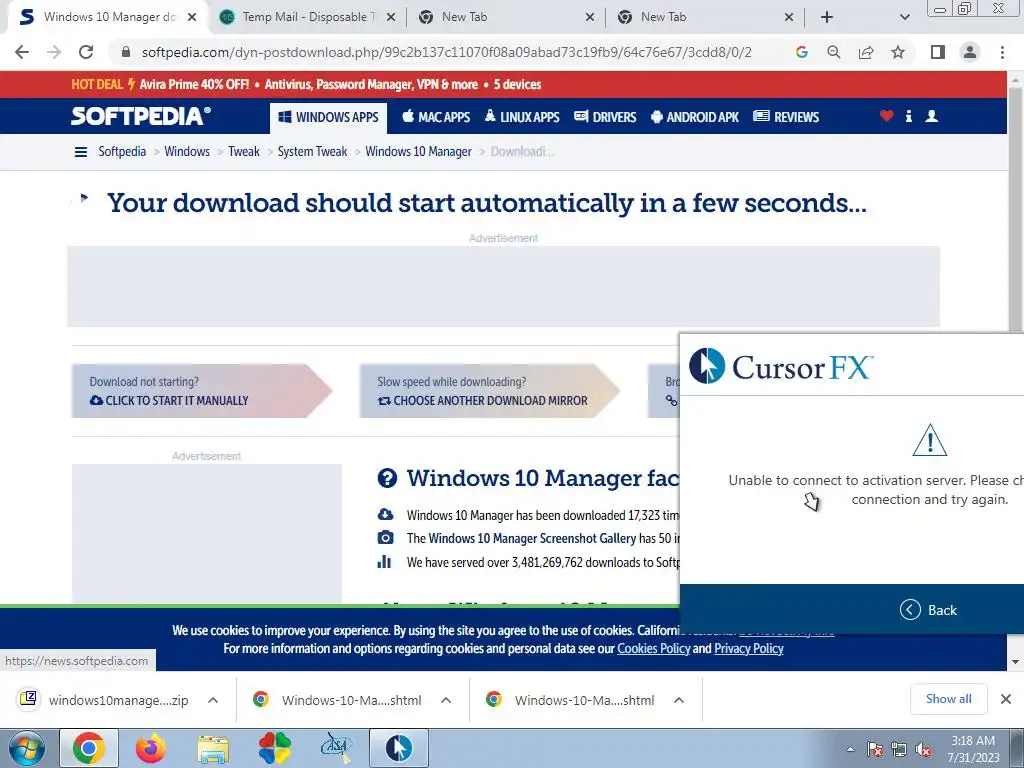This screenshot has height=768, width=1024.
Task: Reload the current page
Action: [x=86, y=52]
